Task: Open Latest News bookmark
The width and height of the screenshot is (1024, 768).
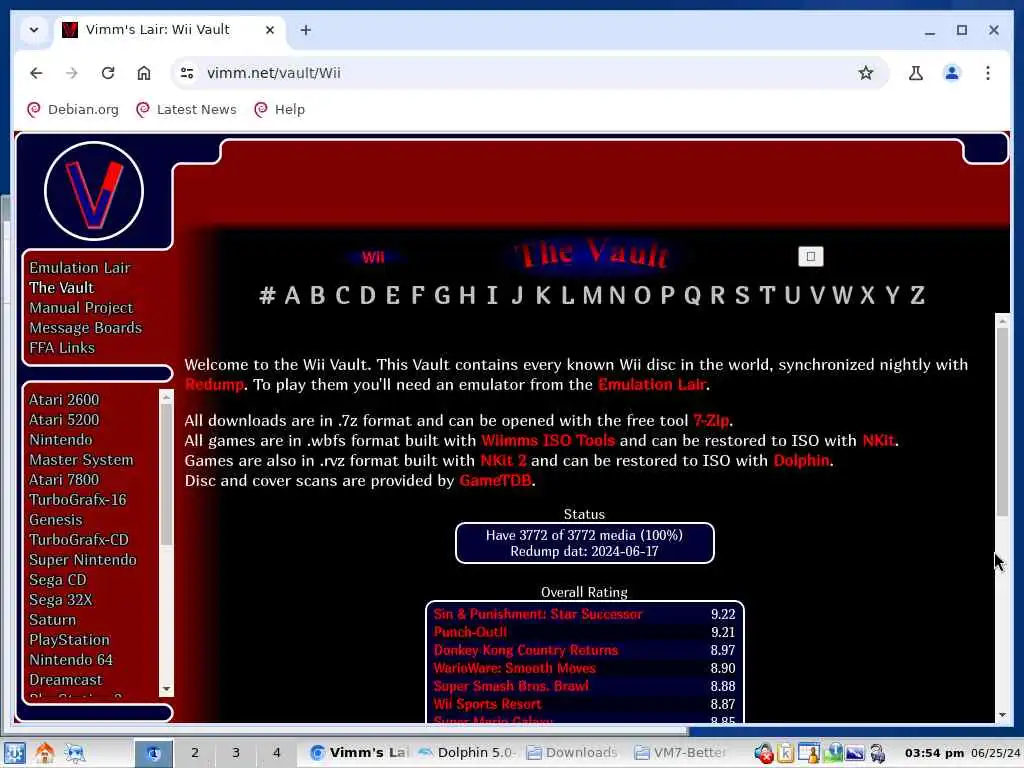Action: tap(187, 110)
